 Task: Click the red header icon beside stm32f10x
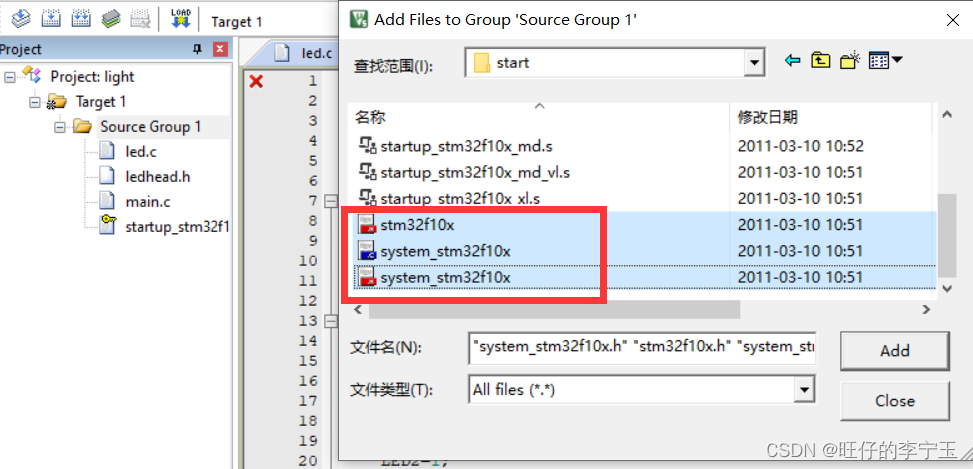(368, 225)
